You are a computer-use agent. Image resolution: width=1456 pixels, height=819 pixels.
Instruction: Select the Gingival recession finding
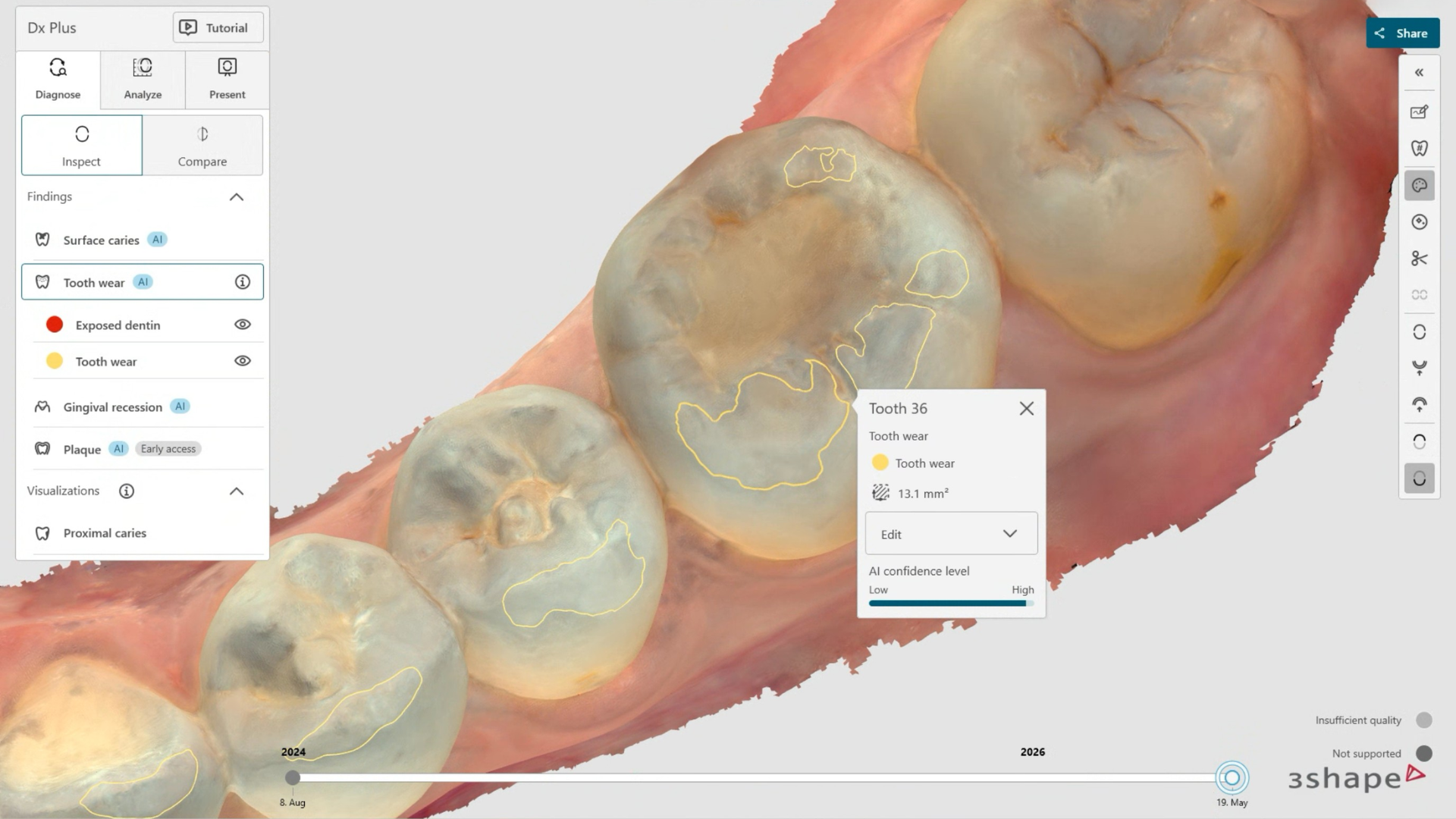click(143, 407)
